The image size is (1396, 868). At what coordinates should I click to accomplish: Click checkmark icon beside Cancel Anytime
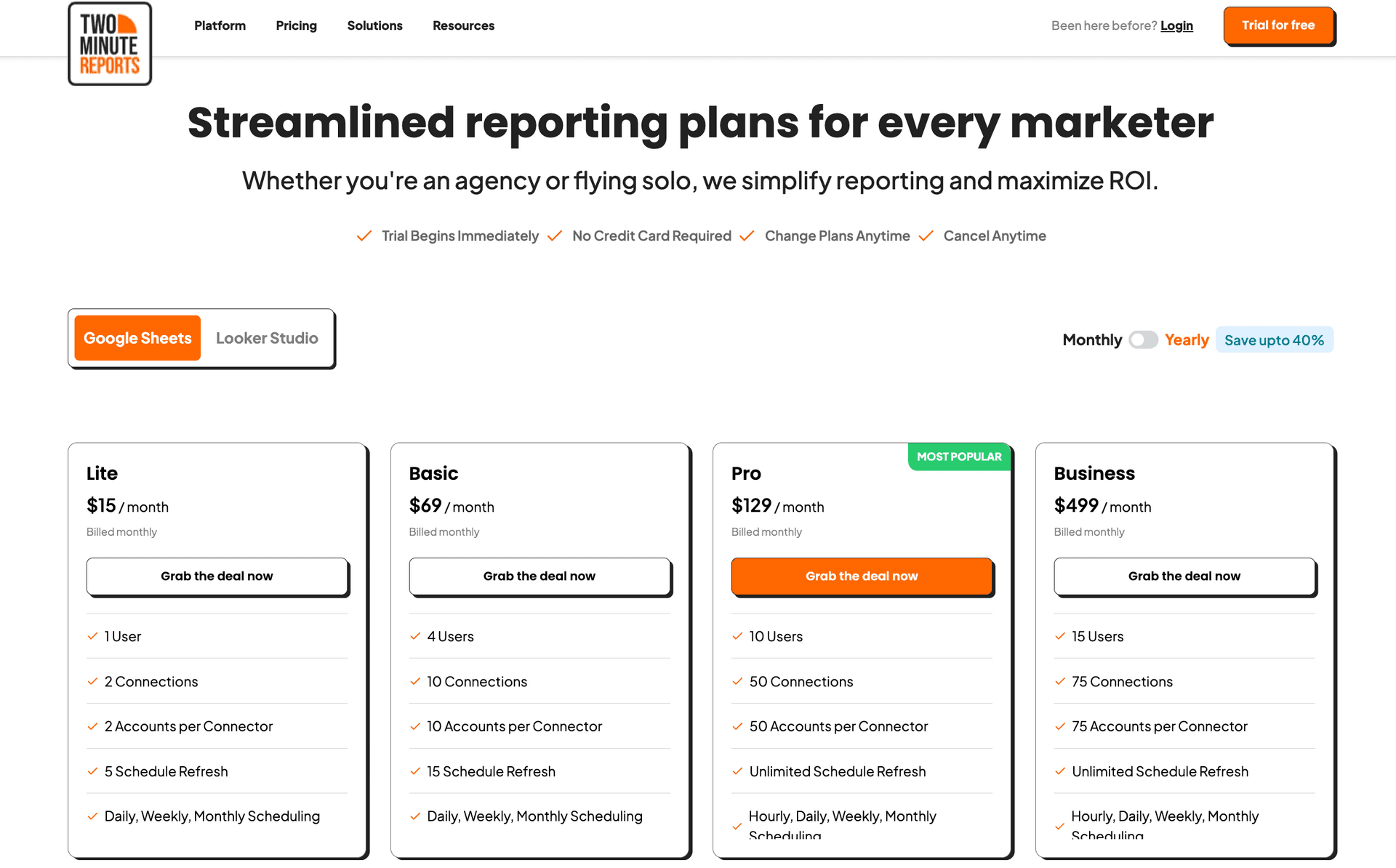click(926, 236)
